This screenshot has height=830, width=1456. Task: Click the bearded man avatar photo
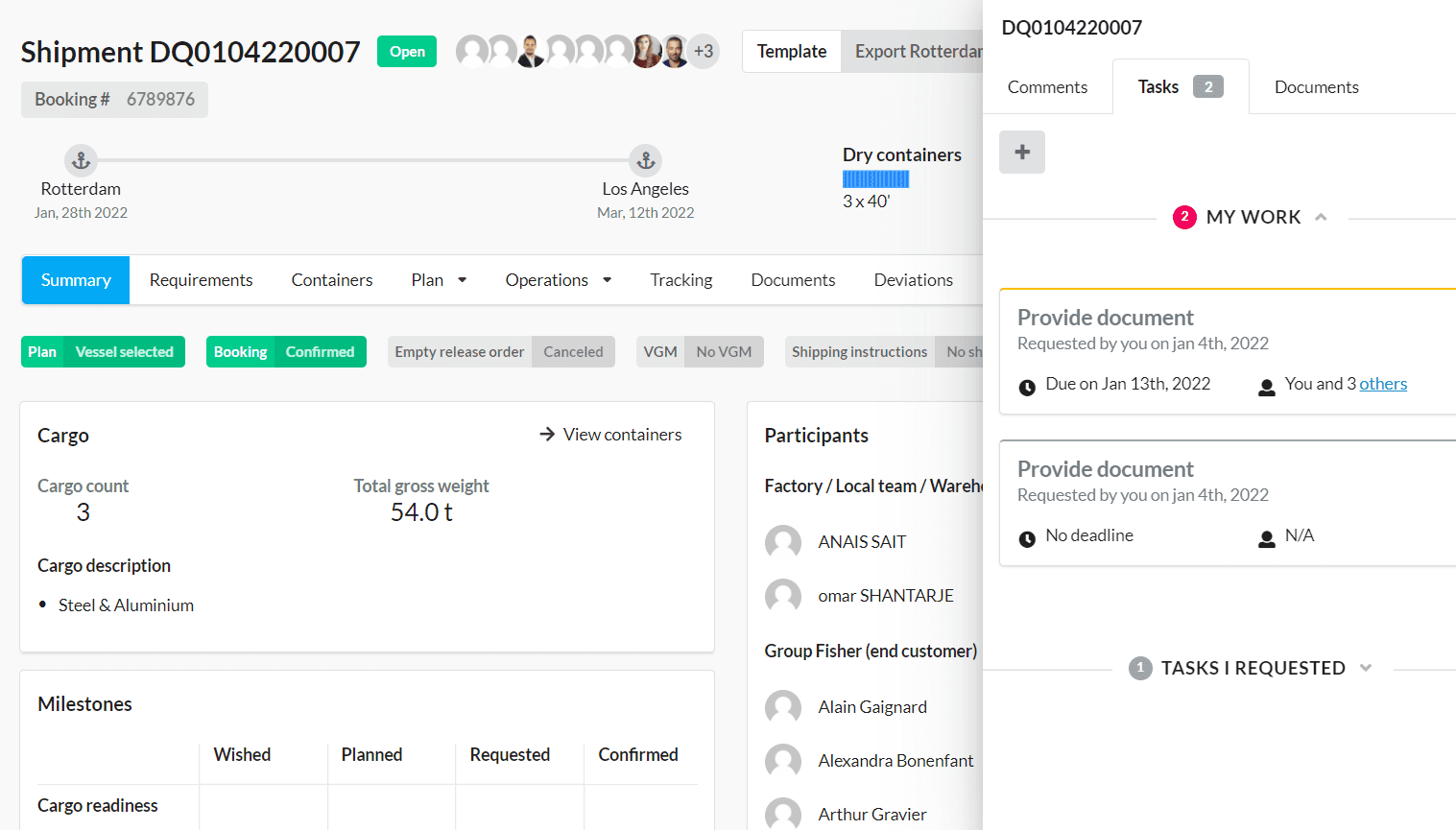675,51
